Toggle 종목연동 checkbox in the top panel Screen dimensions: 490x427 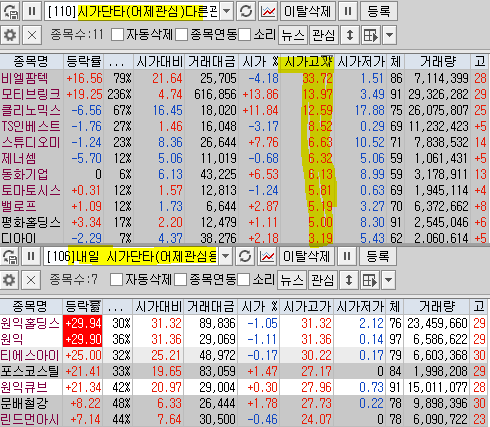tap(181, 35)
